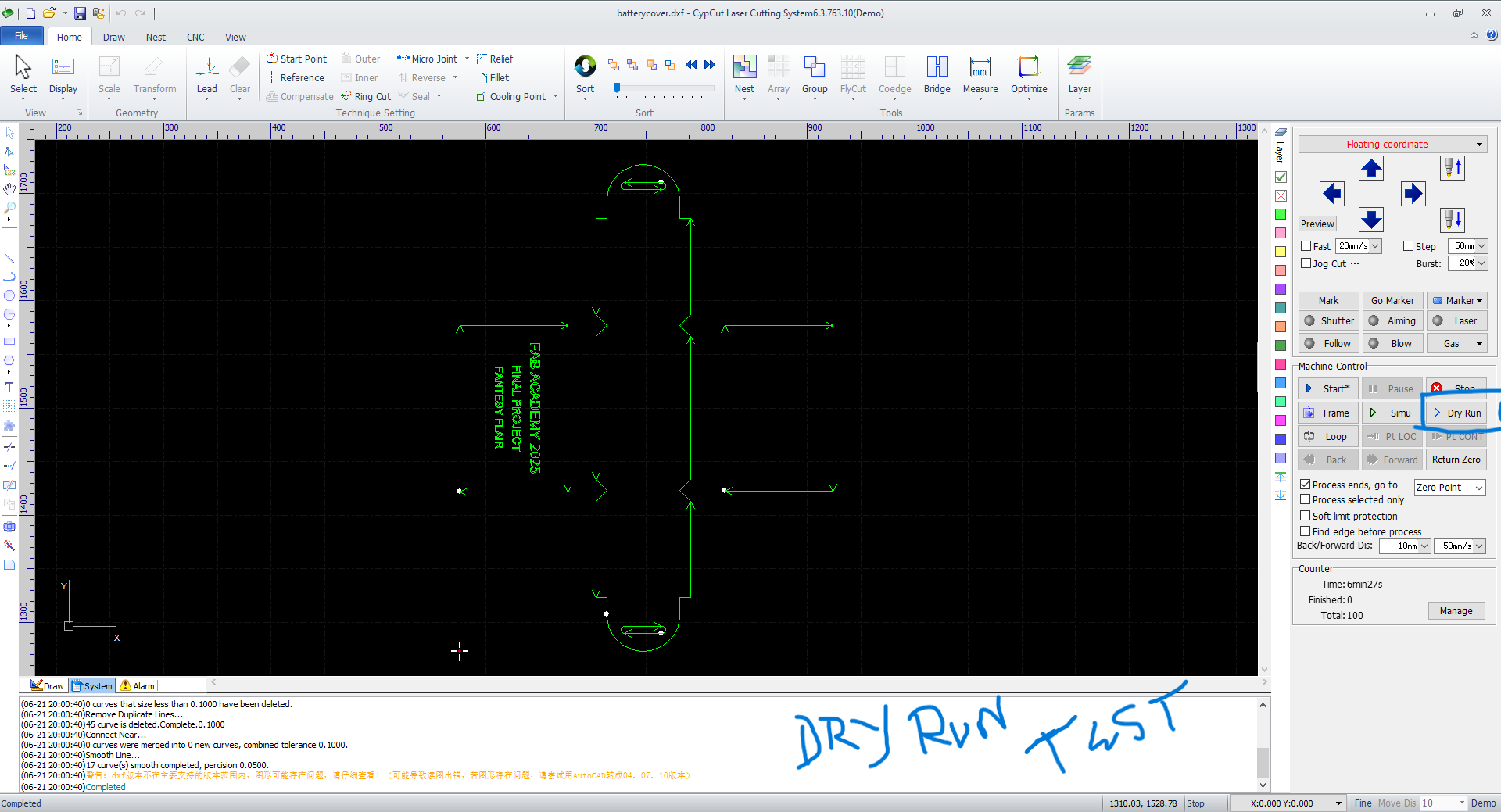Click the Sort icon
The height and width of the screenshot is (812, 1501).
click(x=585, y=74)
